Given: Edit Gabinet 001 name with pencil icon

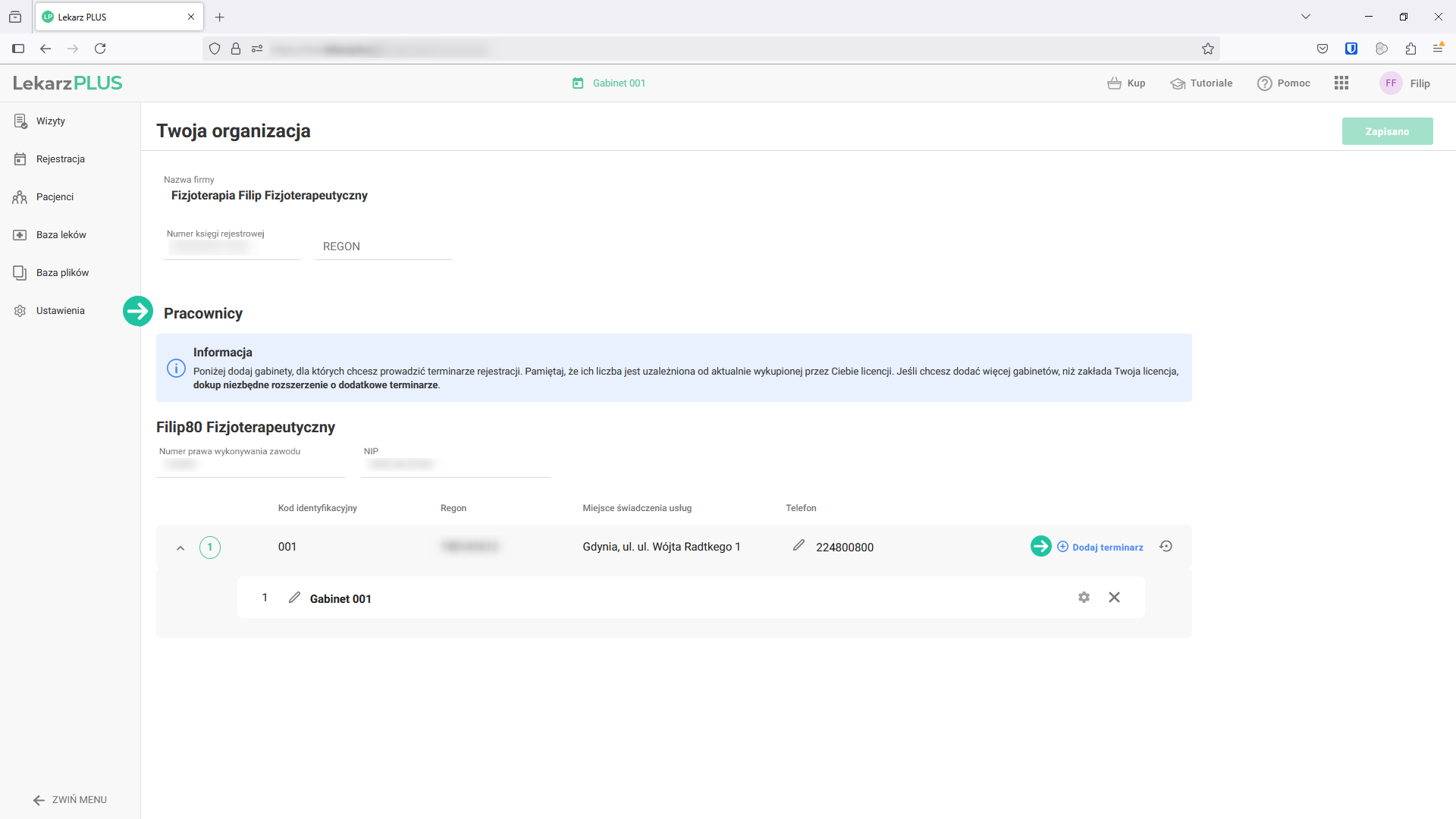Looking at the screenshot, I should 294,598.
